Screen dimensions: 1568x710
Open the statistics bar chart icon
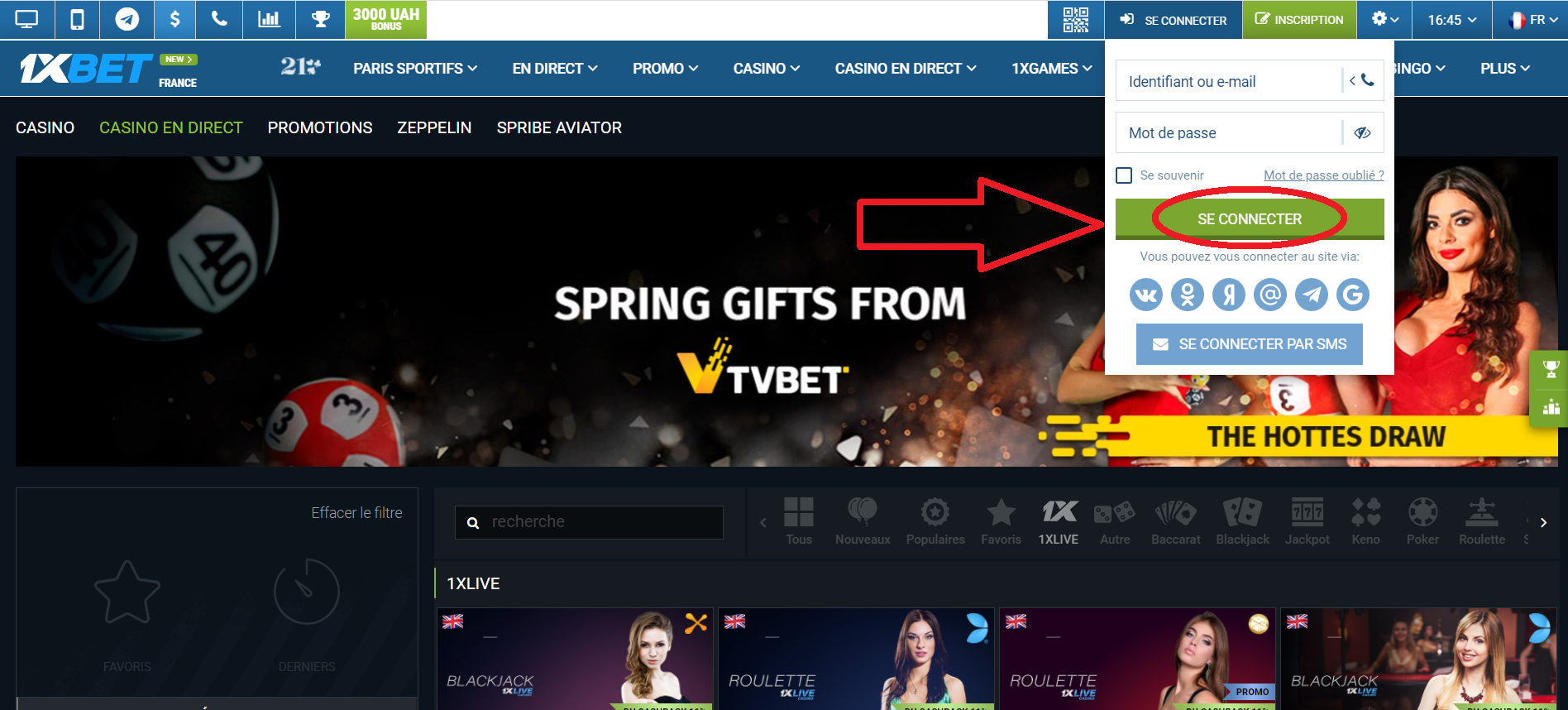269,19
